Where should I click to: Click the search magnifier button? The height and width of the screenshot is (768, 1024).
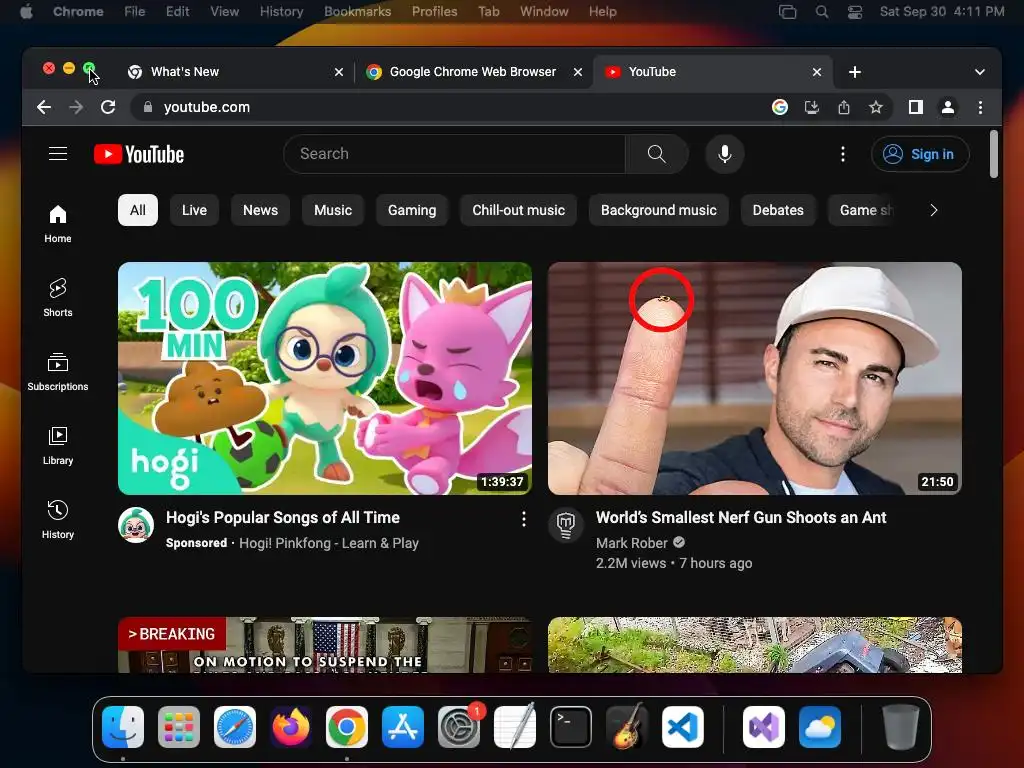pos(656,154)
